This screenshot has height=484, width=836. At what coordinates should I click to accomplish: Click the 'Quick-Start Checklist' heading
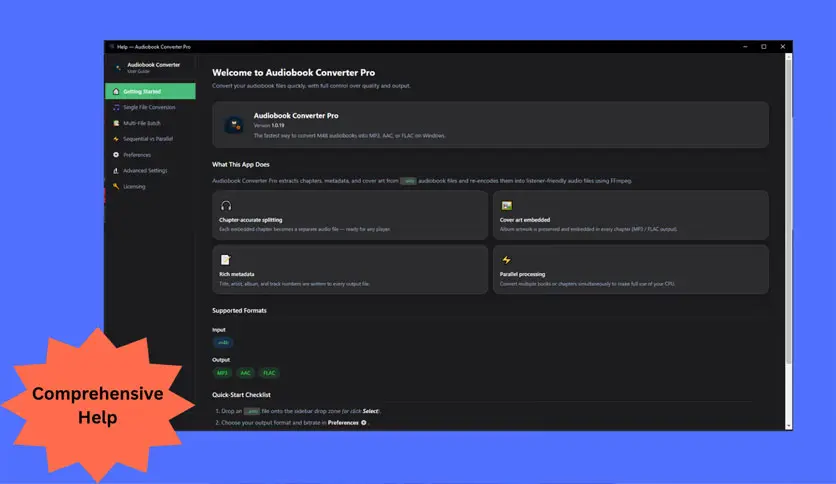click(x=241, y=394)
